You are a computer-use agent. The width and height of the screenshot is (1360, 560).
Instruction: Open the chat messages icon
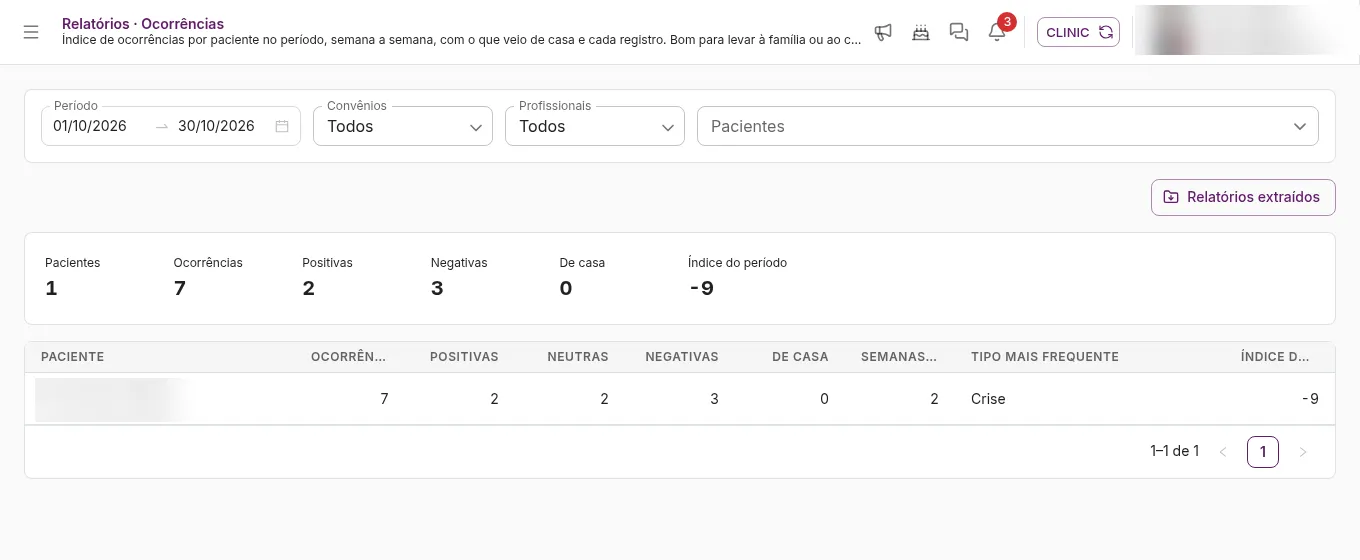959,32
